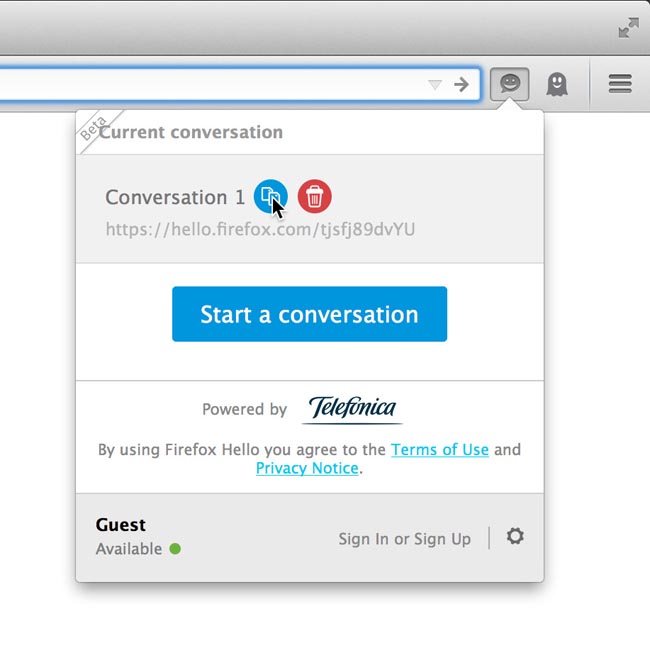Toggle the Firefox Hello toolbar button
This screenshot has width=650, height=660.
[x=509, y=84]
